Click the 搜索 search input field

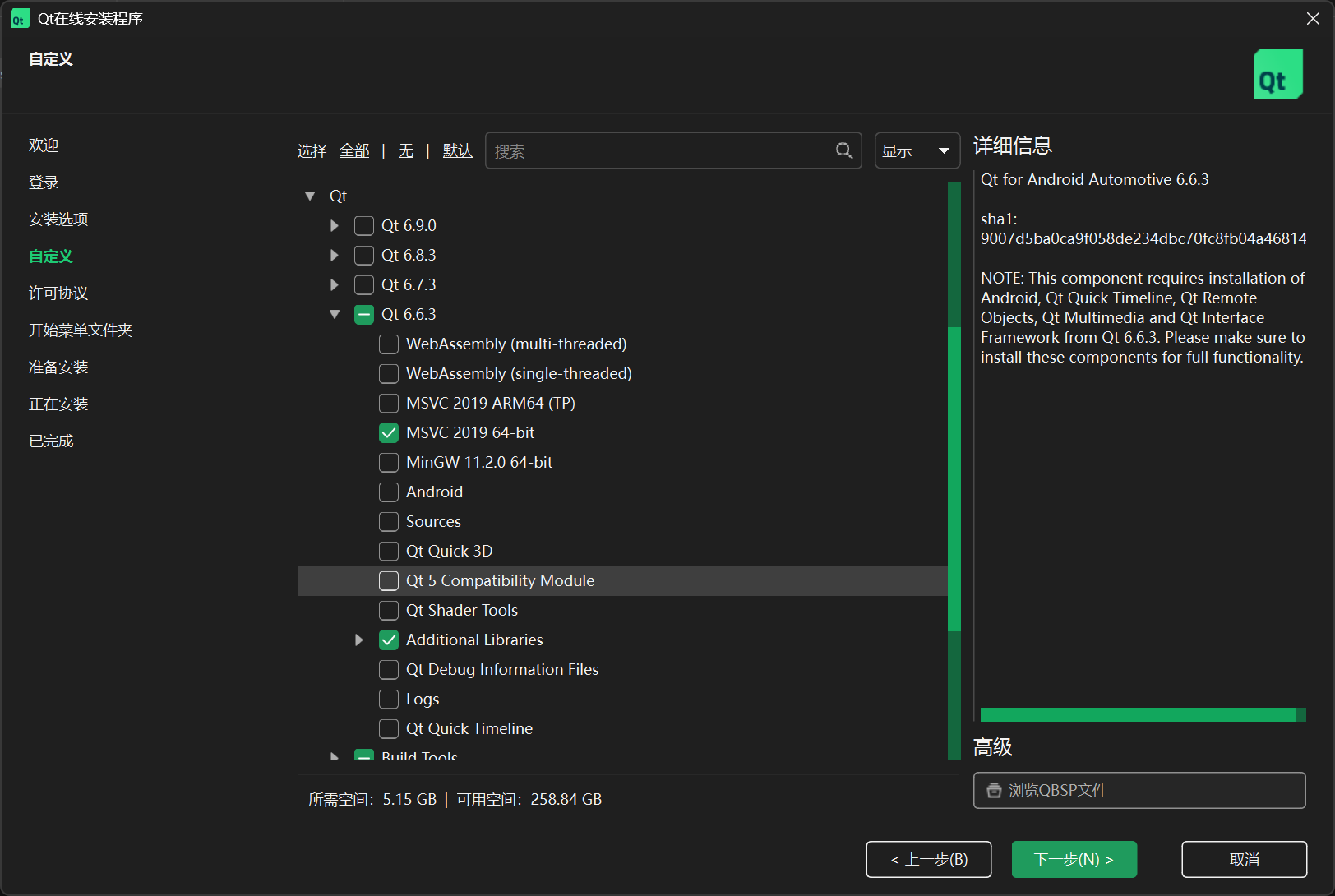click(673, 150)
